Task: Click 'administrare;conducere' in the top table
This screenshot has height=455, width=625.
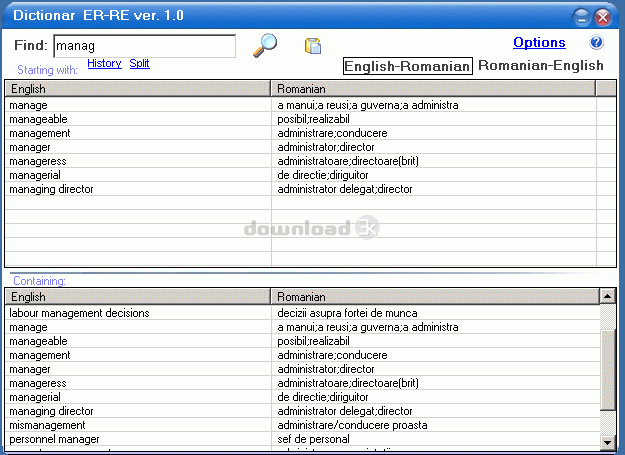Action: click(332, 133)
